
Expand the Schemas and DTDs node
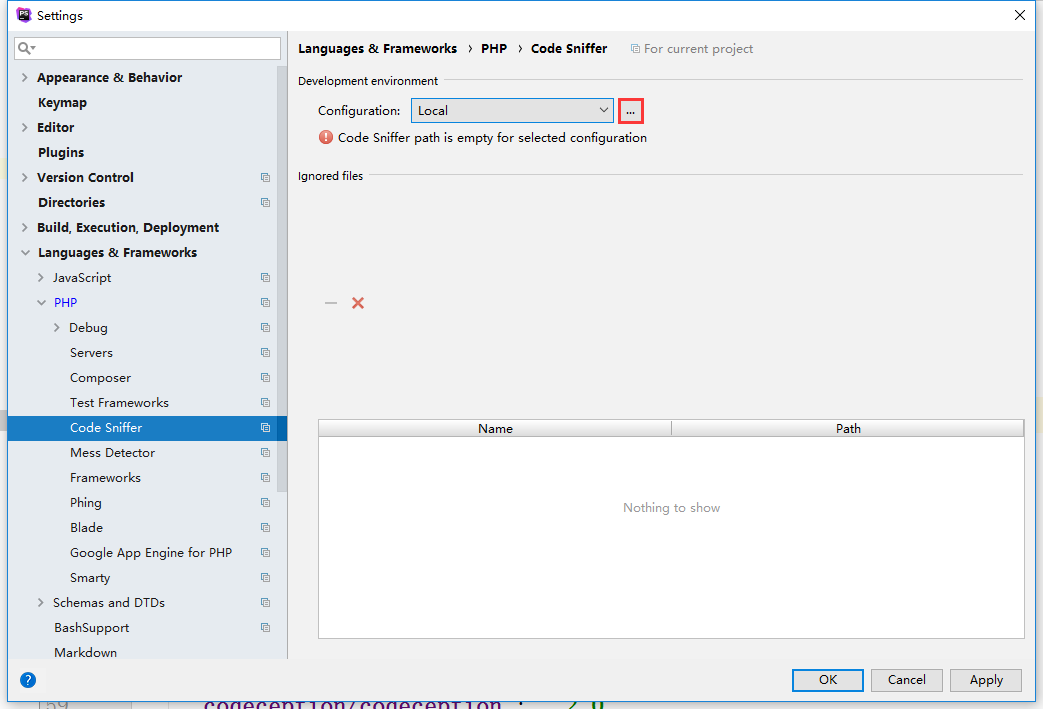tap(41, 603)
